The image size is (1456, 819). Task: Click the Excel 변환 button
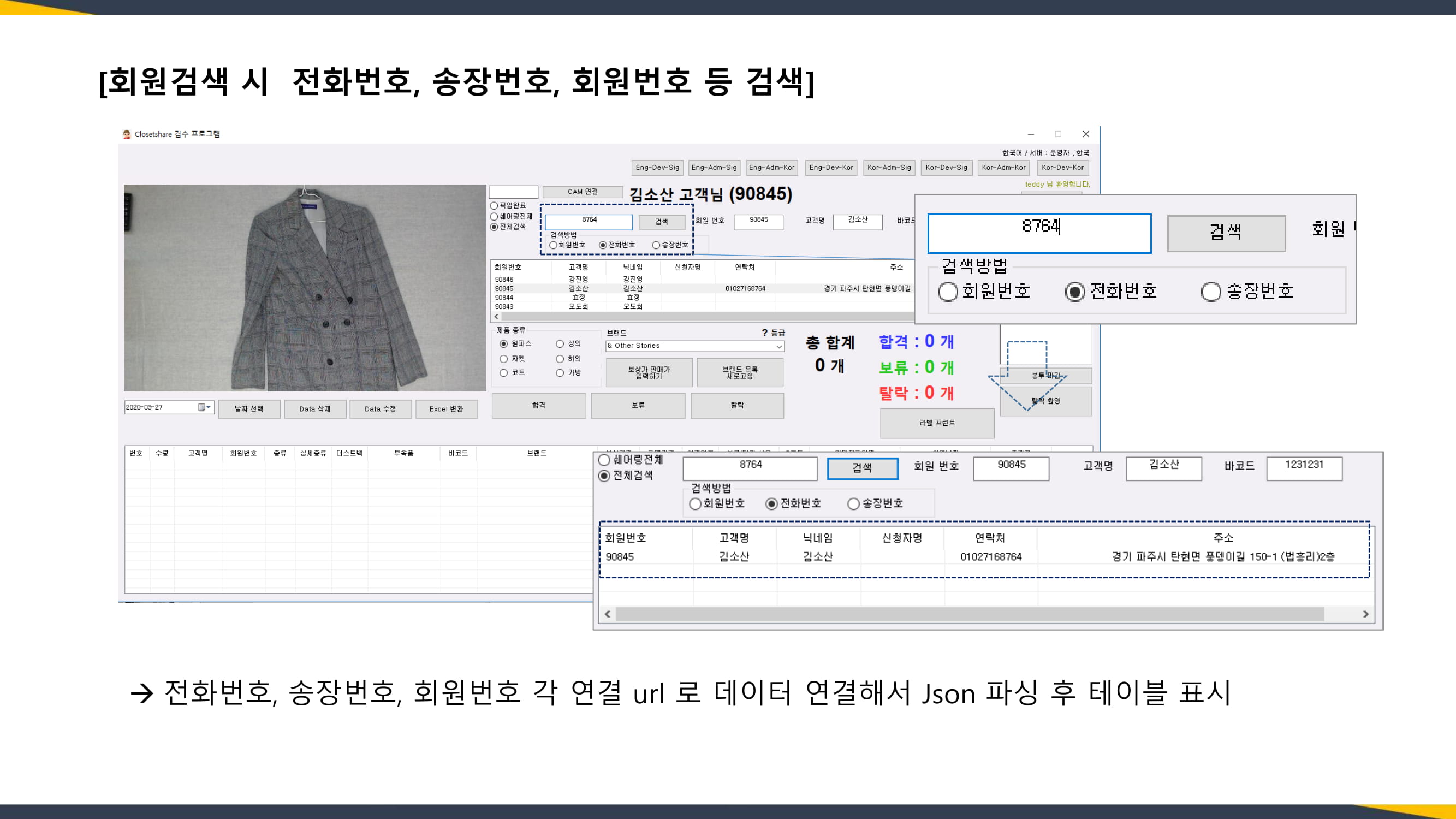coord(447,409)
